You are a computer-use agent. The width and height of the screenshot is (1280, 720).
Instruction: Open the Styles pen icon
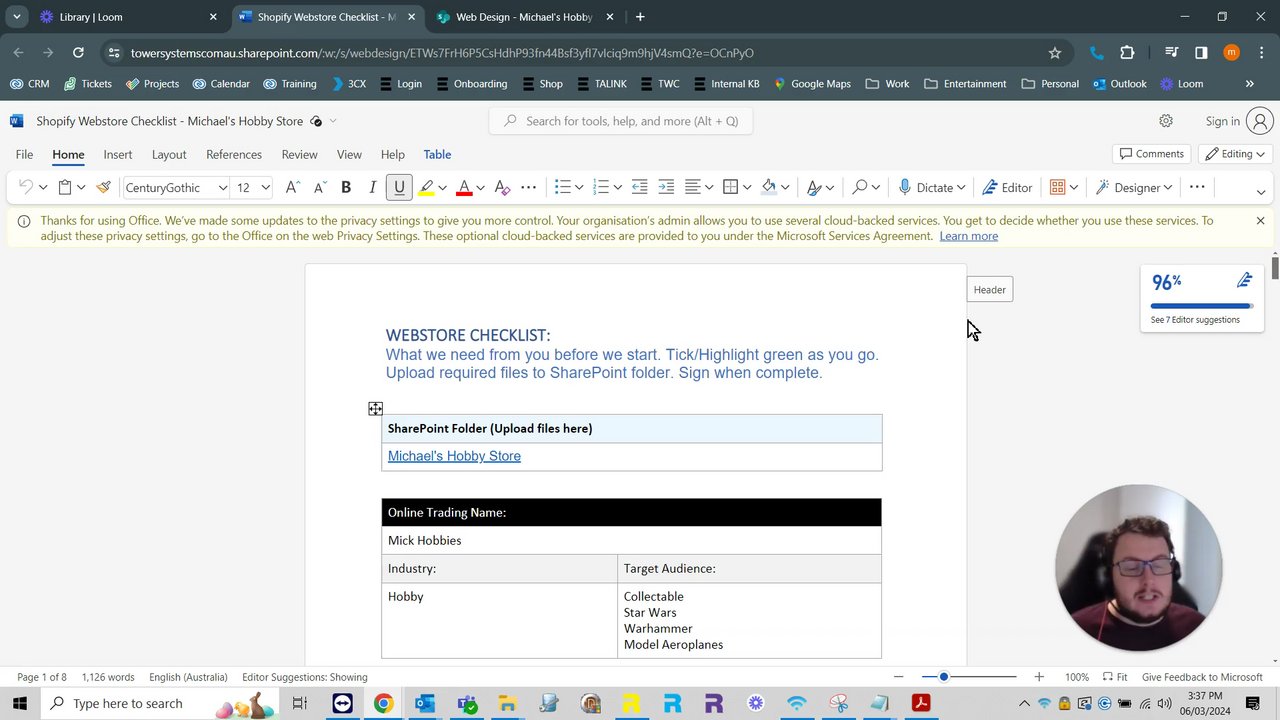[x=814, y=187]
